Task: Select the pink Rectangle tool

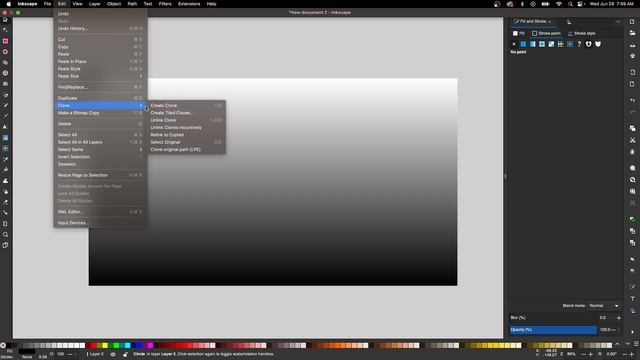Action: [5, 41]
